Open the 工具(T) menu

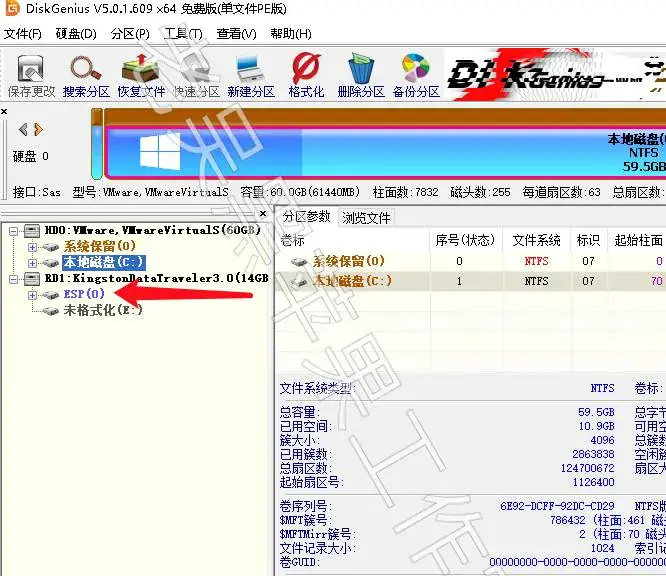183,34
